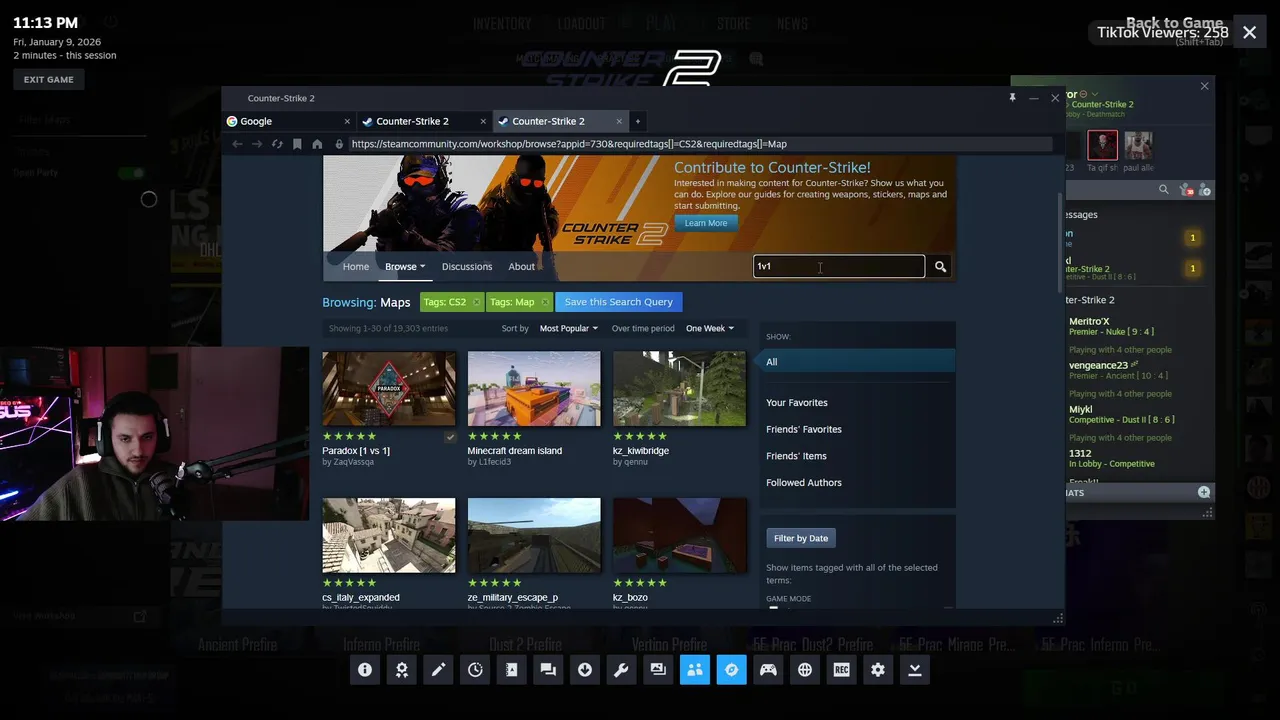
Task: Click the browser back arrow
Action: click(237, 144)
